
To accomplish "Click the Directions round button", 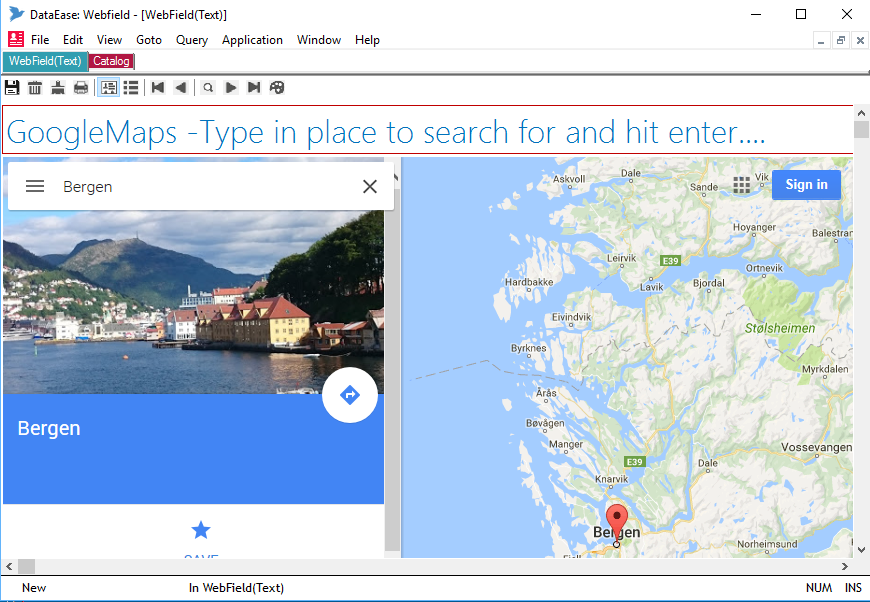I will 350,395.
